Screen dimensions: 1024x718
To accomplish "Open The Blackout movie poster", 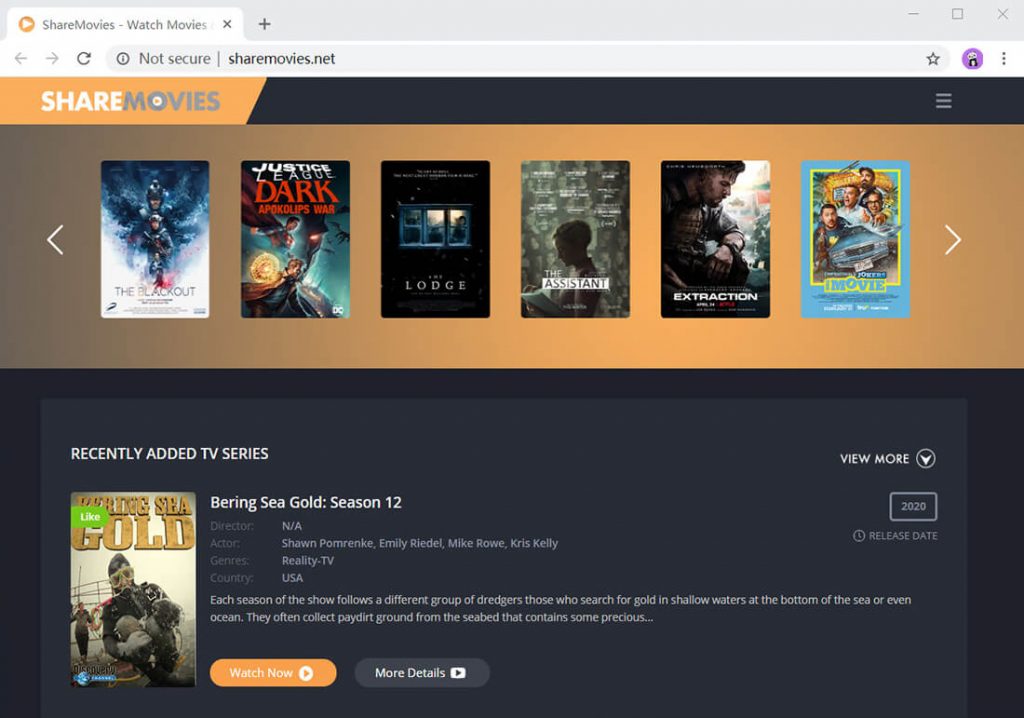I will click(x=155, y=239).
